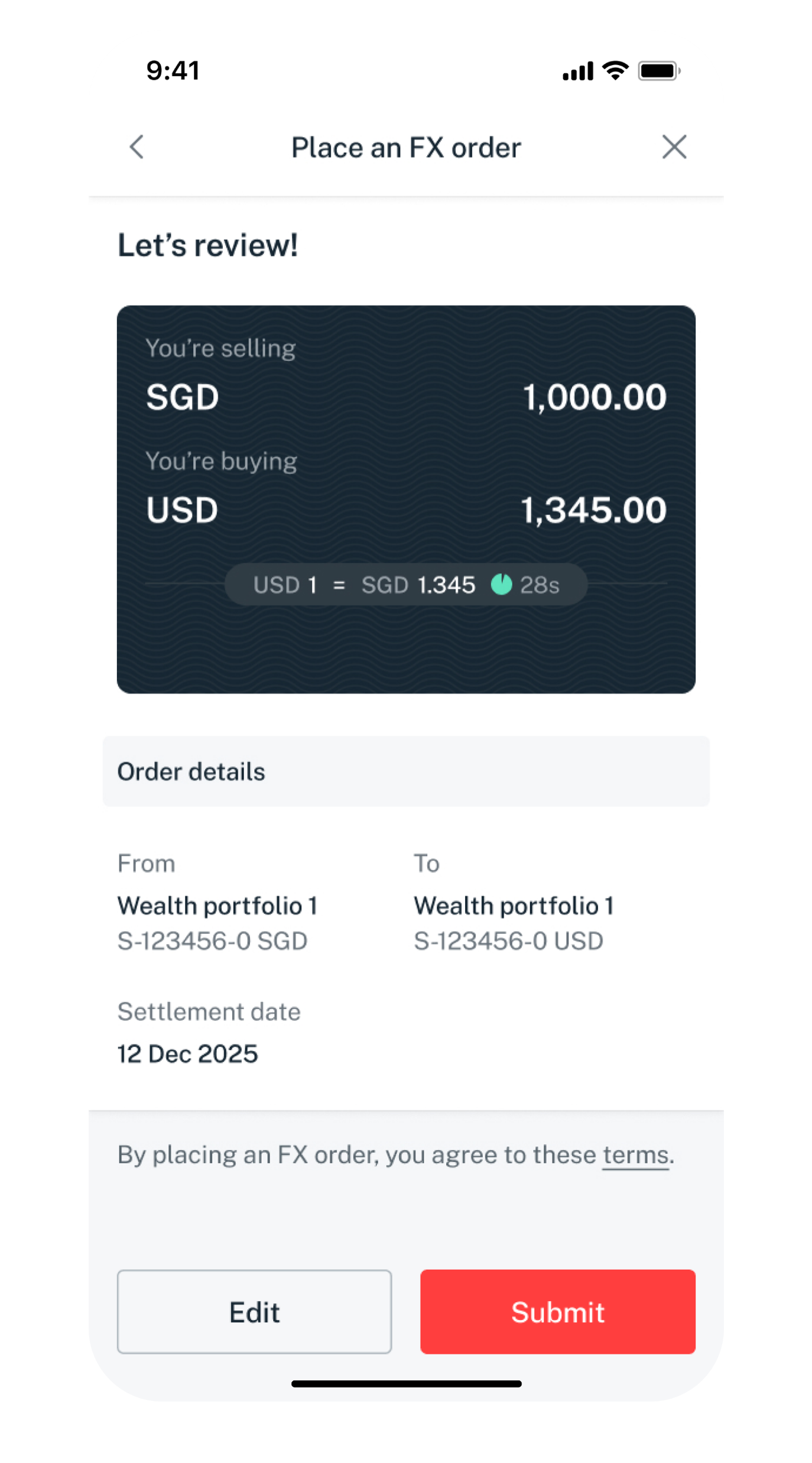Close the FX order screen
This screenshot has width=812, height=1463.
674,147
